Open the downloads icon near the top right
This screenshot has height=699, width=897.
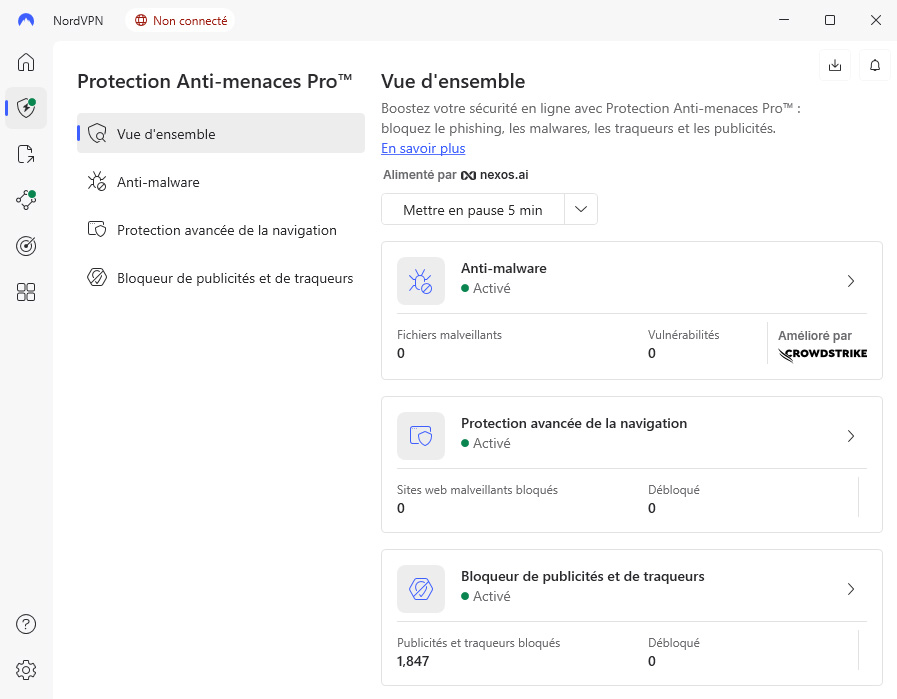835,64
